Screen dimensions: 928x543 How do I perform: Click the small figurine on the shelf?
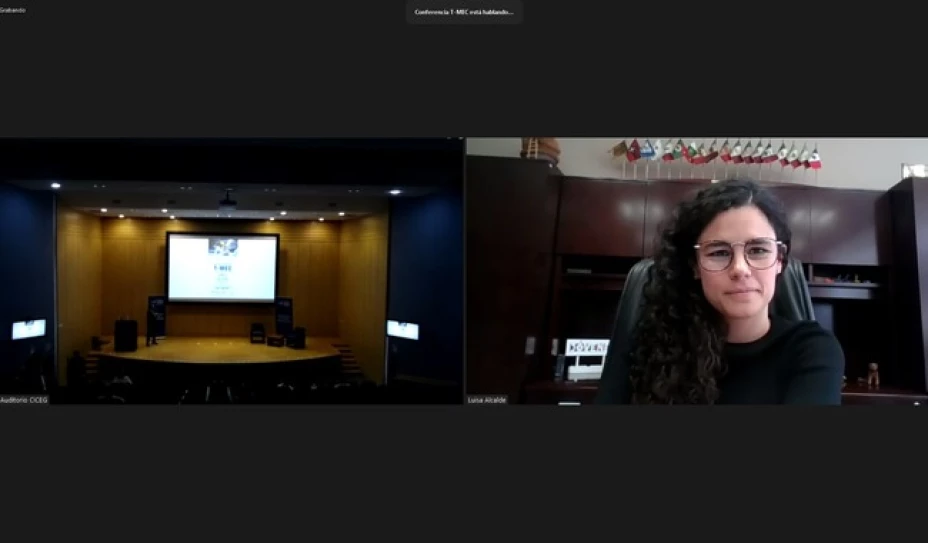coord(873,375)
